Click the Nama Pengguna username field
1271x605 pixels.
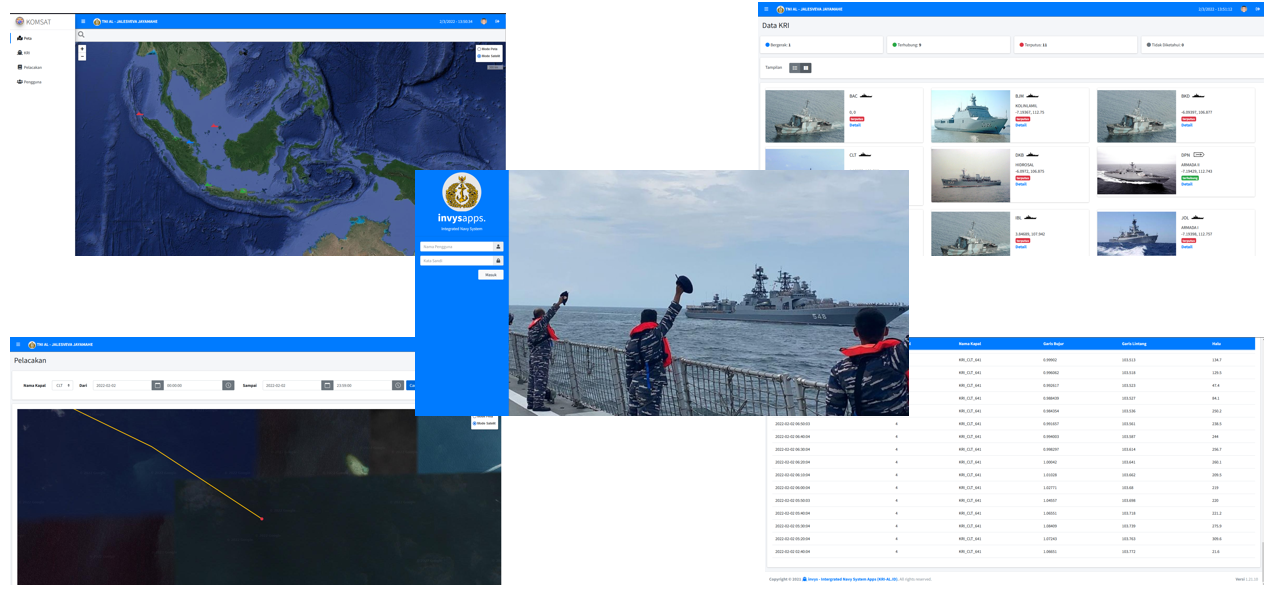pyautogui.click(x=456, y=246)
